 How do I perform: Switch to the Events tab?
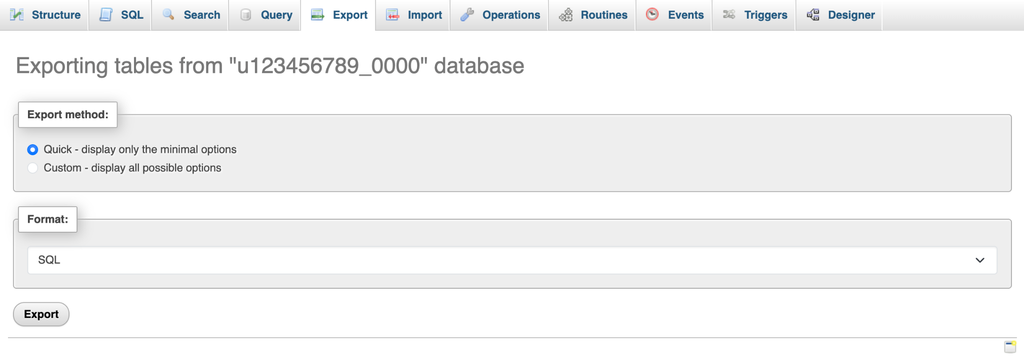(675, 15)
